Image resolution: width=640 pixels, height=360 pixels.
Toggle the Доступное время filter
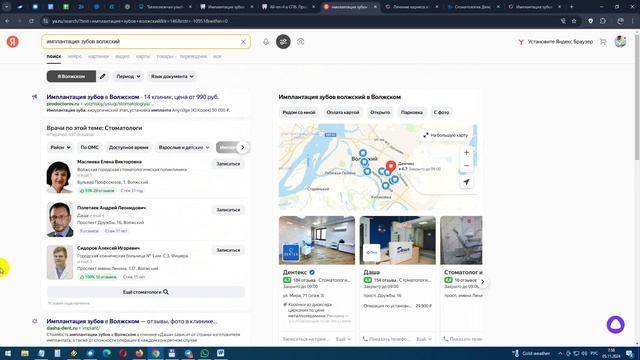coord(129,147)
